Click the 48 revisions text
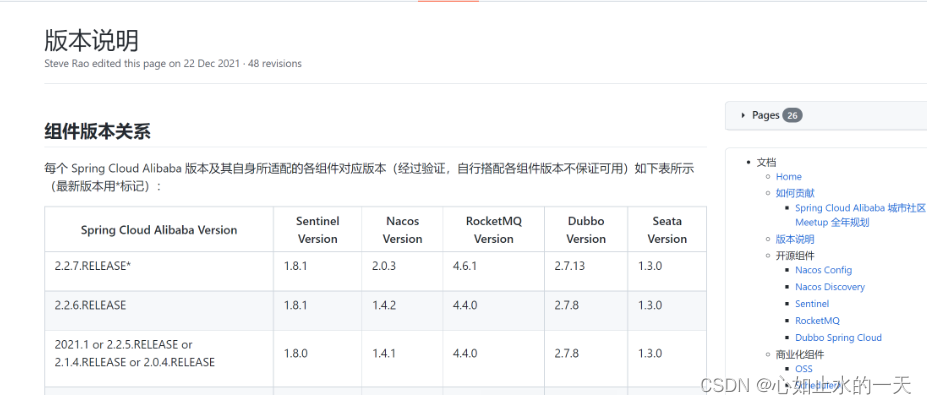 point(276,63)
